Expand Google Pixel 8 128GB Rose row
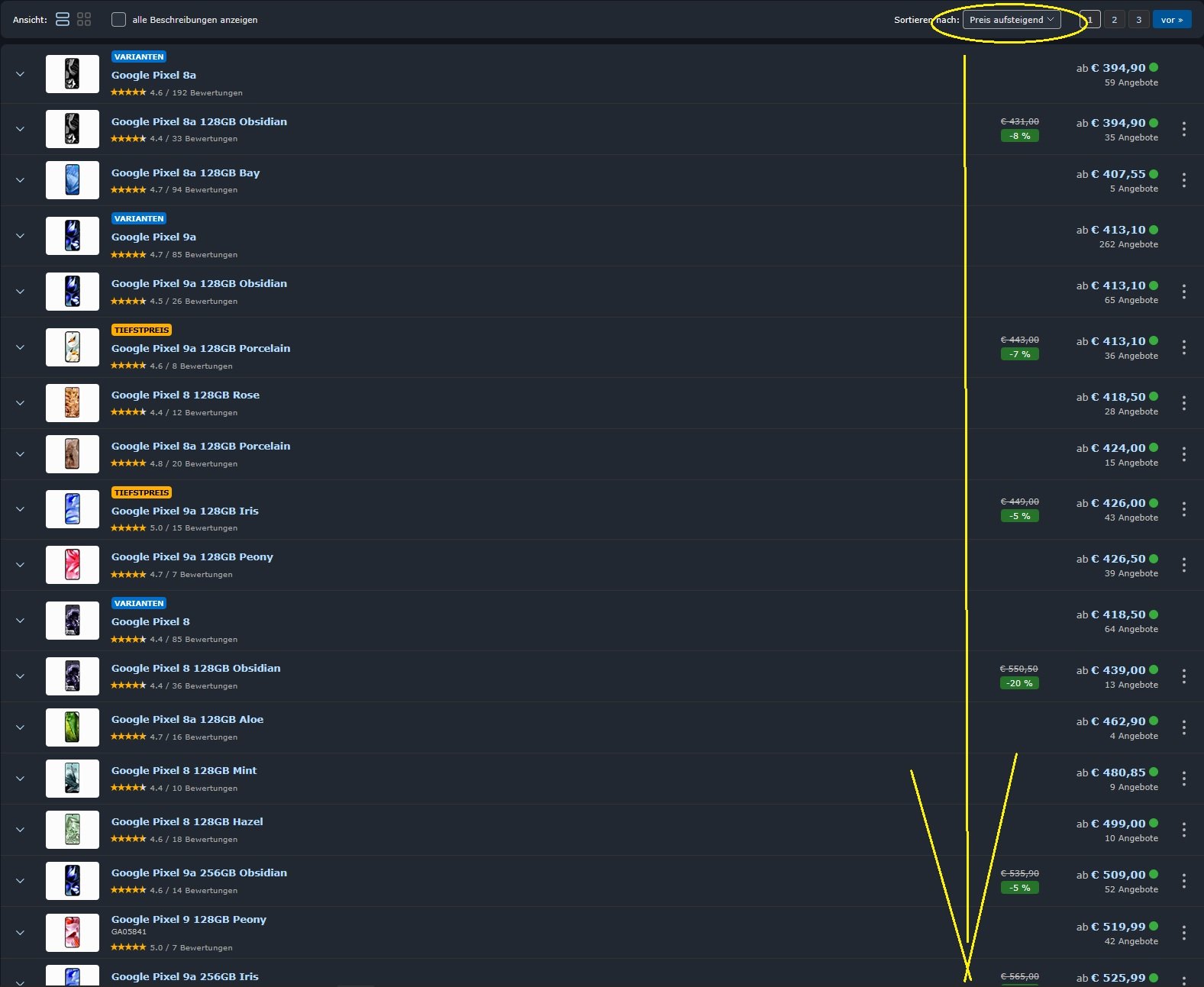1204x987 pixels. [x=20, y=403]
